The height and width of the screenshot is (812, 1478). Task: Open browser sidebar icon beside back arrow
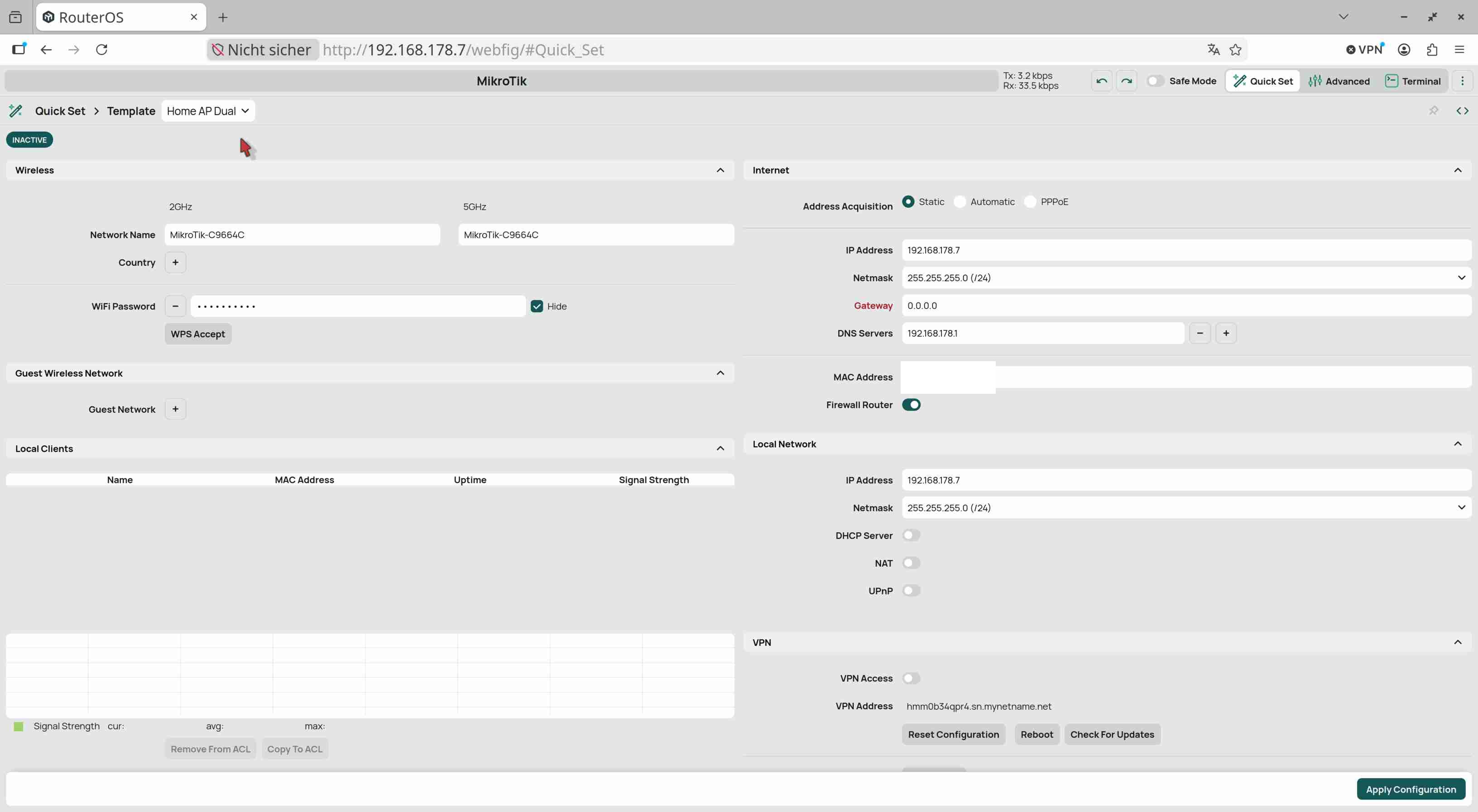click(x=19, y=49)
